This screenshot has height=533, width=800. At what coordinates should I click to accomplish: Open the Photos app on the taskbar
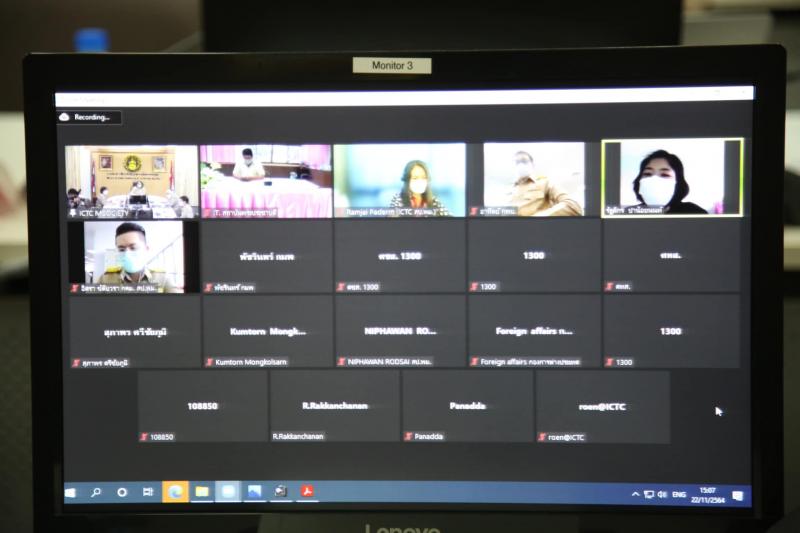(x=254, y=491)
